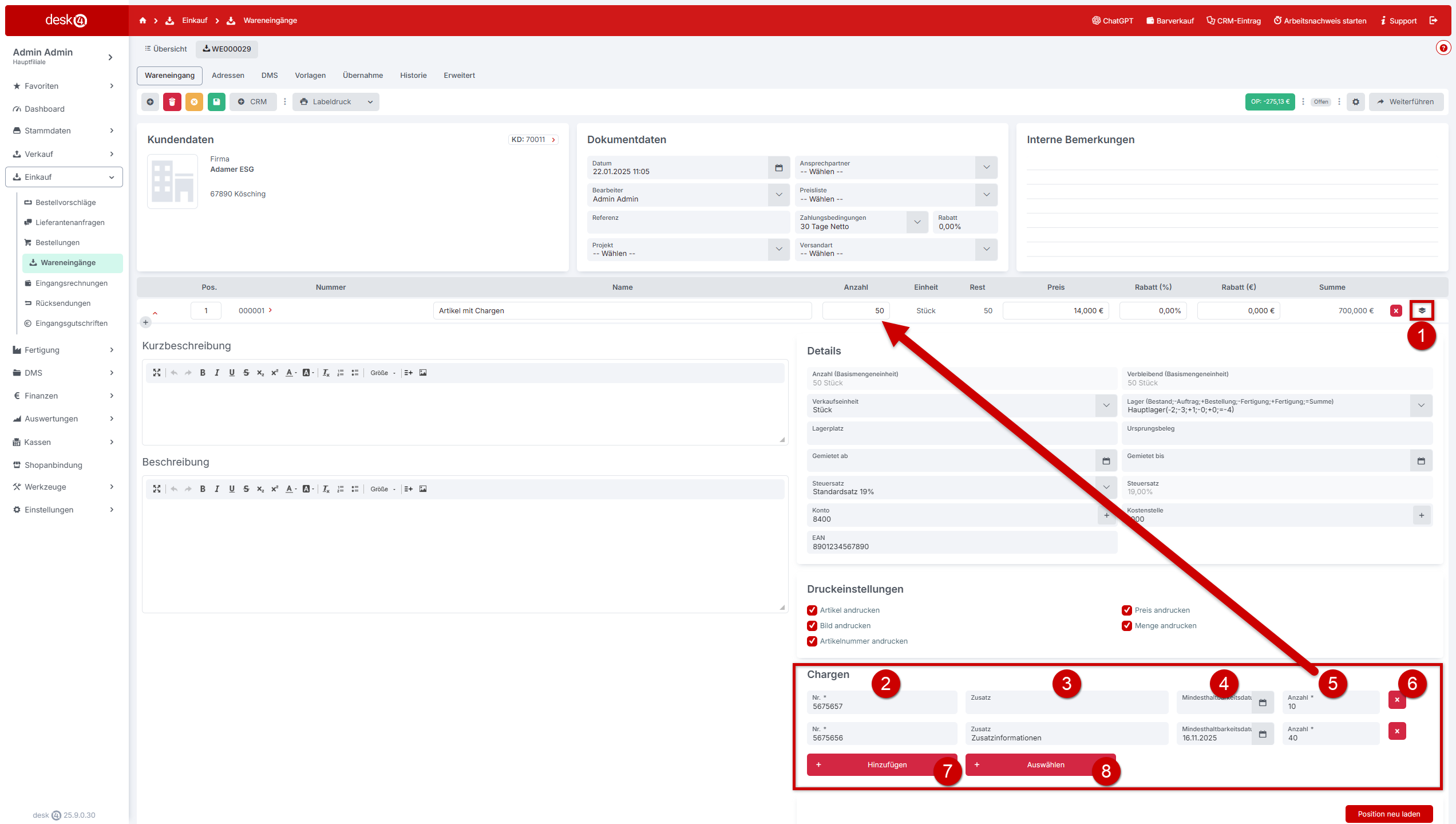
Task: Click the Referenz input field
Action: tap(688, 223)
